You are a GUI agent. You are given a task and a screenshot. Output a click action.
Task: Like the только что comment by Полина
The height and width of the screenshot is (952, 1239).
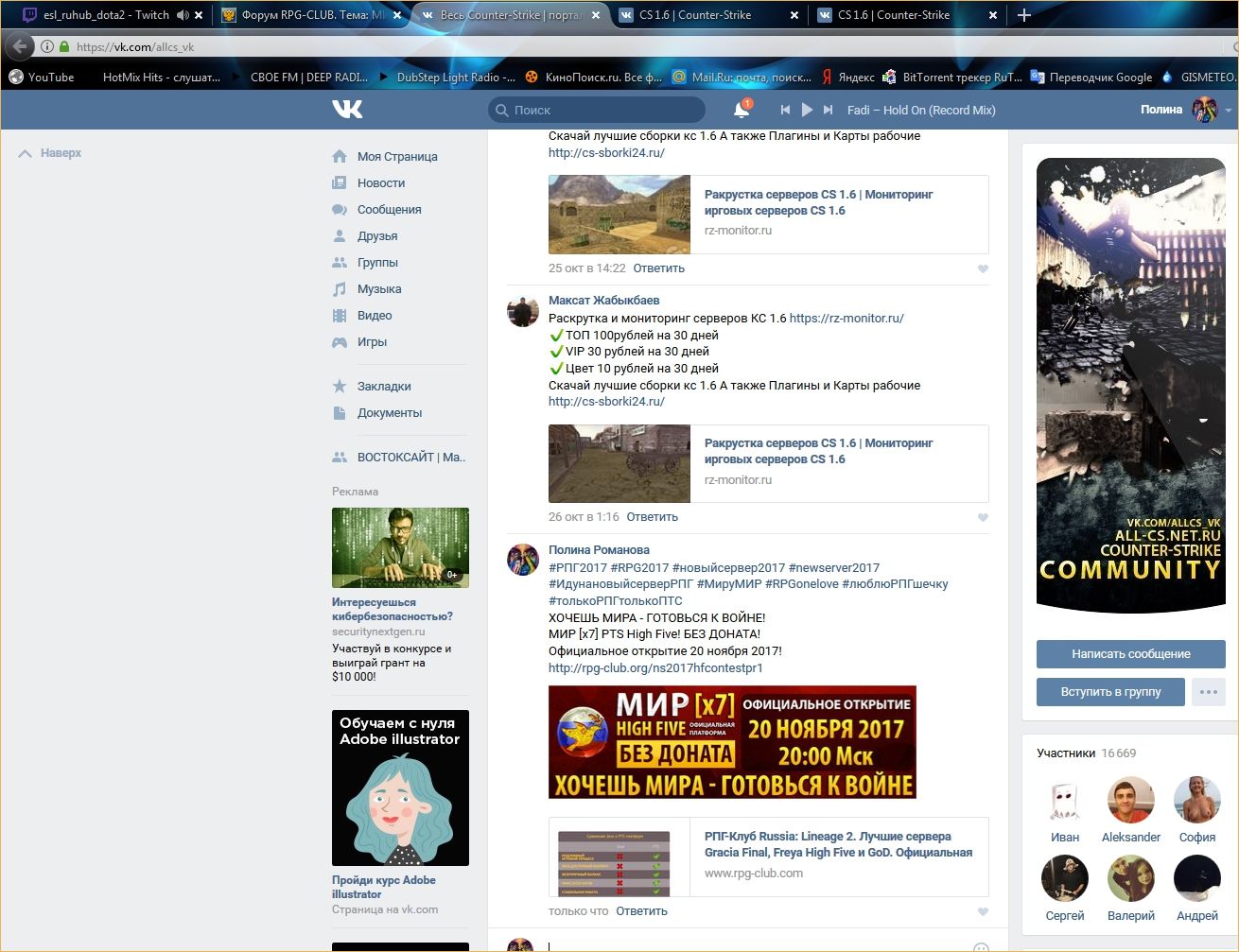click(983, 911)
